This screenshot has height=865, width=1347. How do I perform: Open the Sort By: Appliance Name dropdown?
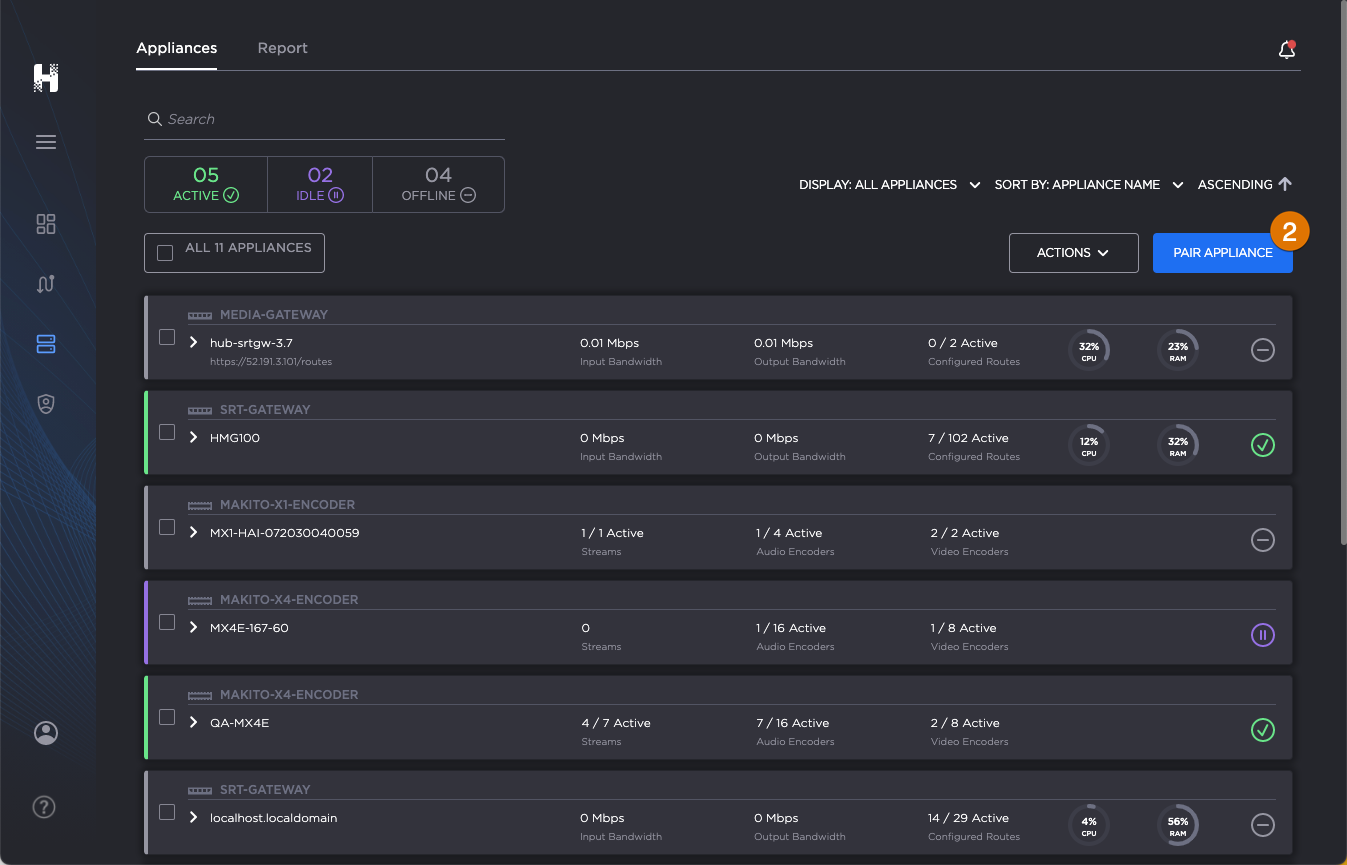point(1088,185)
